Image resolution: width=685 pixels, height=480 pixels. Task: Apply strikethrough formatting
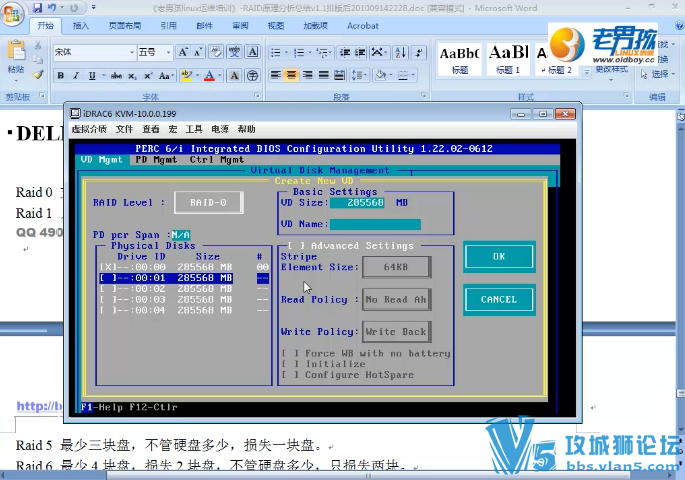click(x=116, y=76)
